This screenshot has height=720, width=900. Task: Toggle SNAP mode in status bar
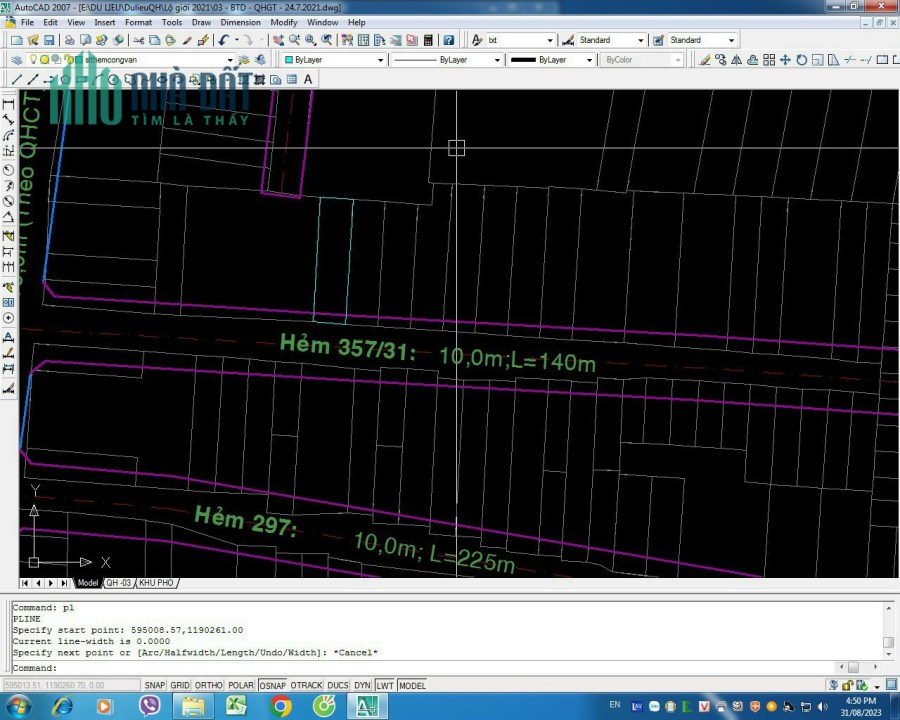pos(154,685)
